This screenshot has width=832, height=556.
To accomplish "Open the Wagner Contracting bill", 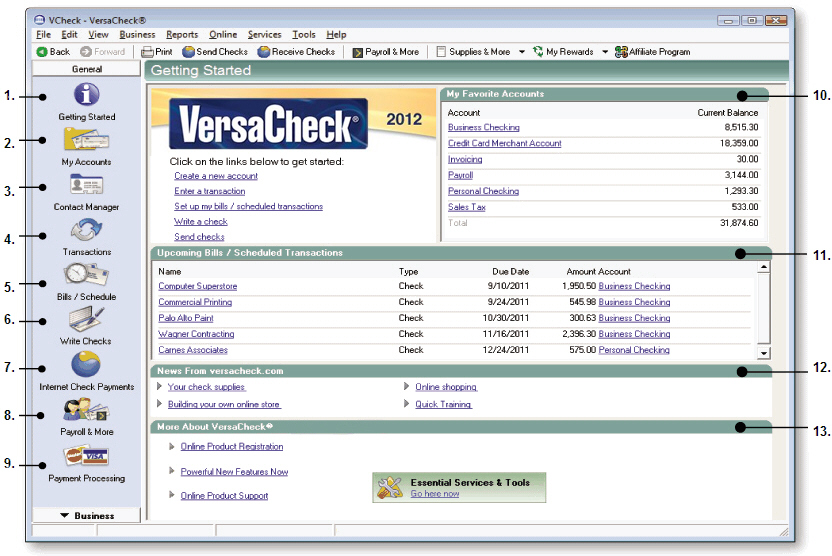I will [x=196, y=334].
